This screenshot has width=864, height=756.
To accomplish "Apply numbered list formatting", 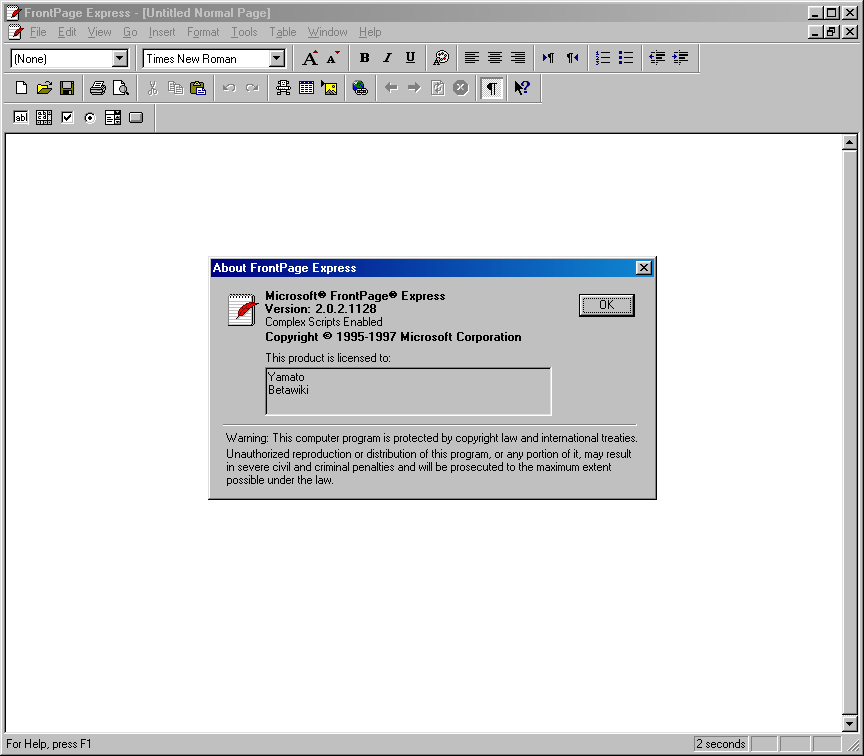I will point(603,58).
